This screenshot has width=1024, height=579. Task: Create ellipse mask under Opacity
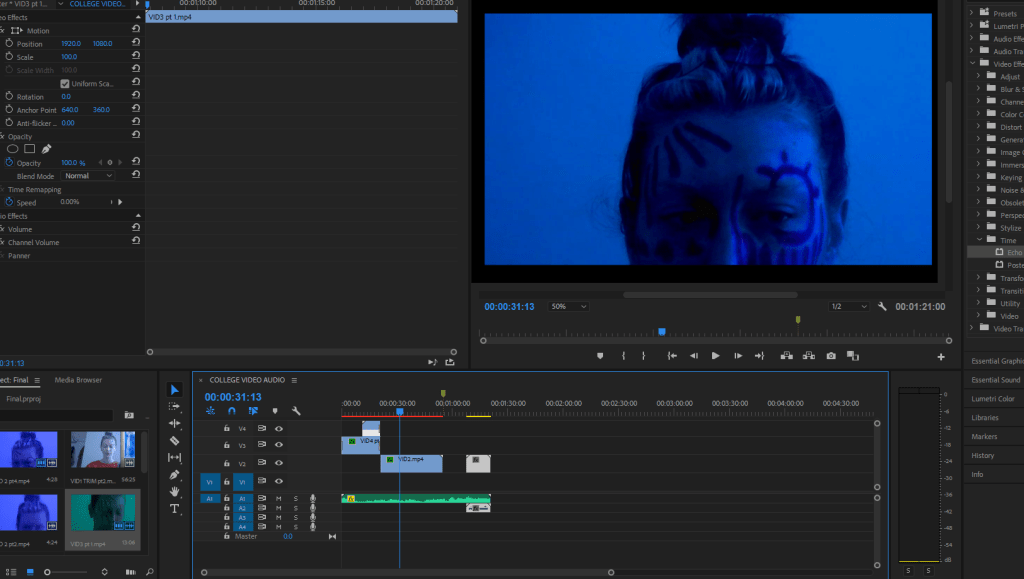coord(13,149)
